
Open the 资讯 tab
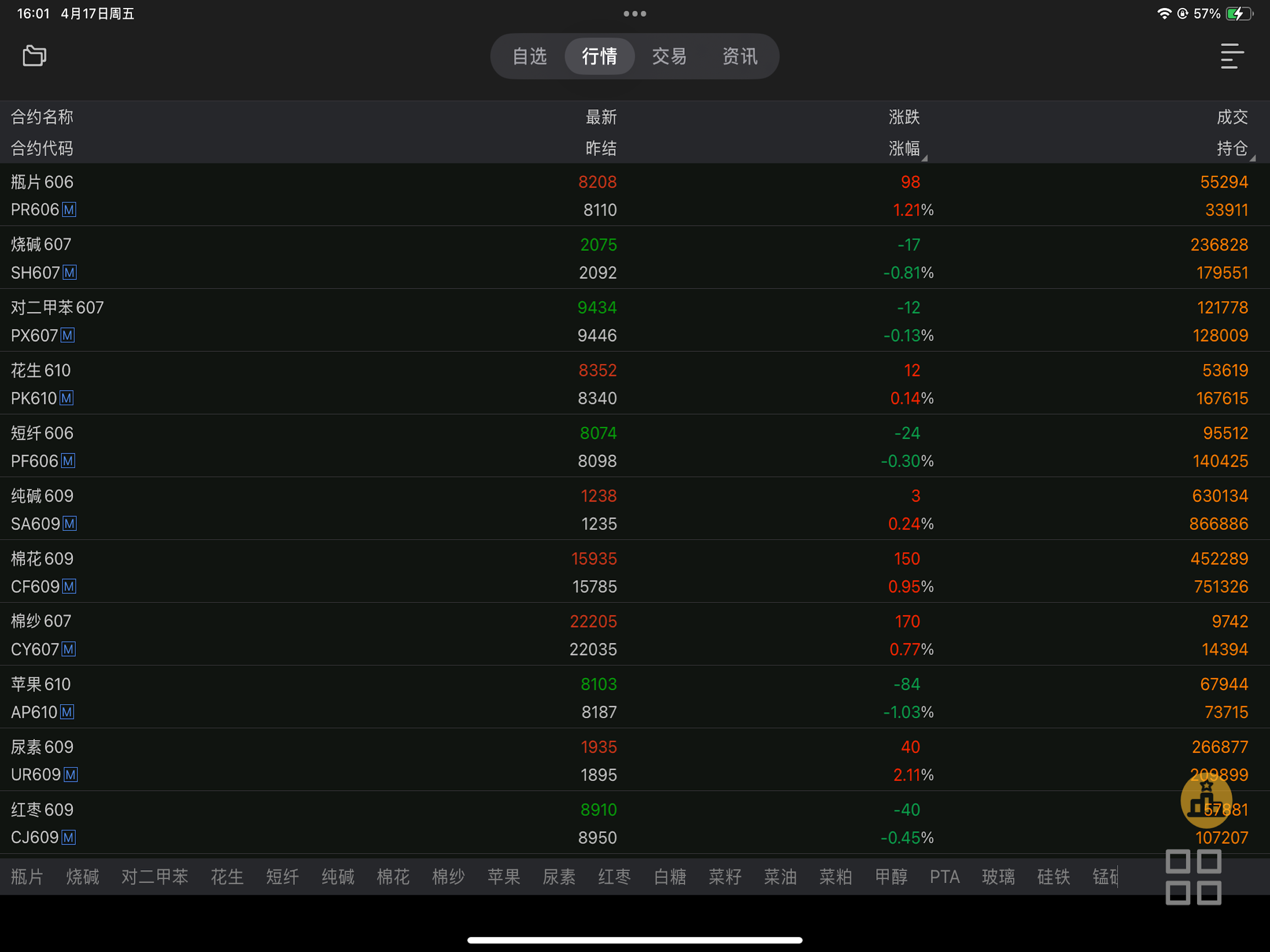click(740, 56)
